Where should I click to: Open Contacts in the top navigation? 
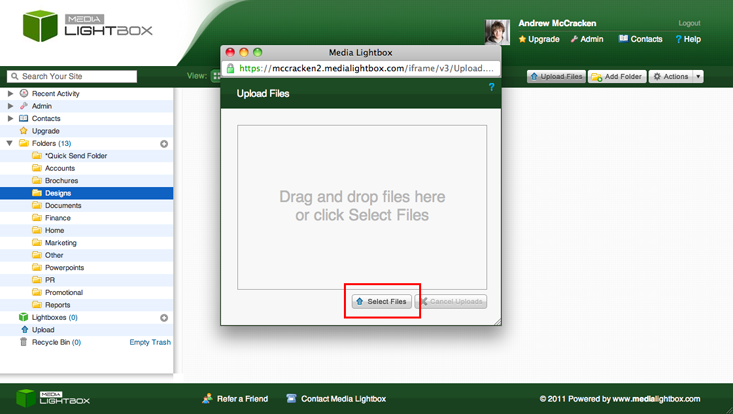click(640, 40)
